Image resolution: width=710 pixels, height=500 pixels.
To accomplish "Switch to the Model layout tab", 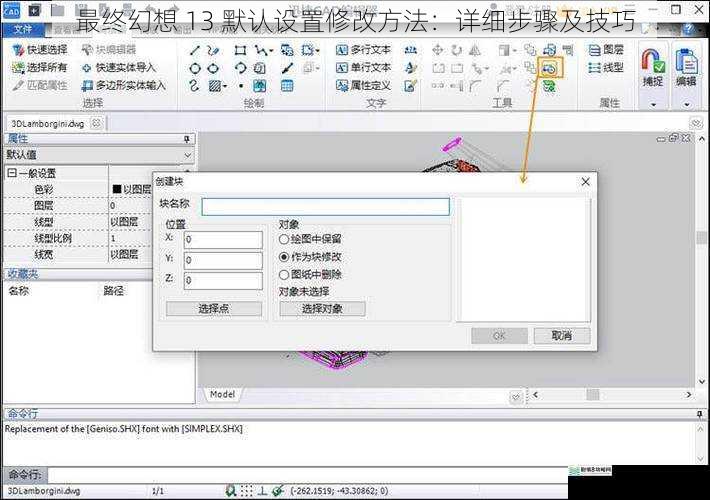I will pyautogui.click(x=222, y=394).
